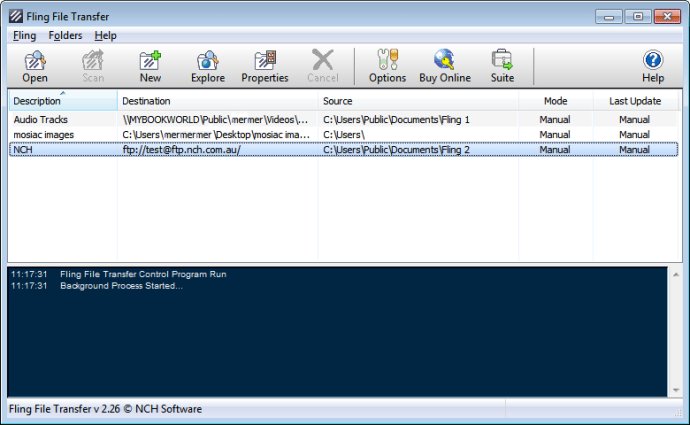Click source path ending in Fling 2
The width and height of the screenshot is (690, 425).
click(396, 150)
